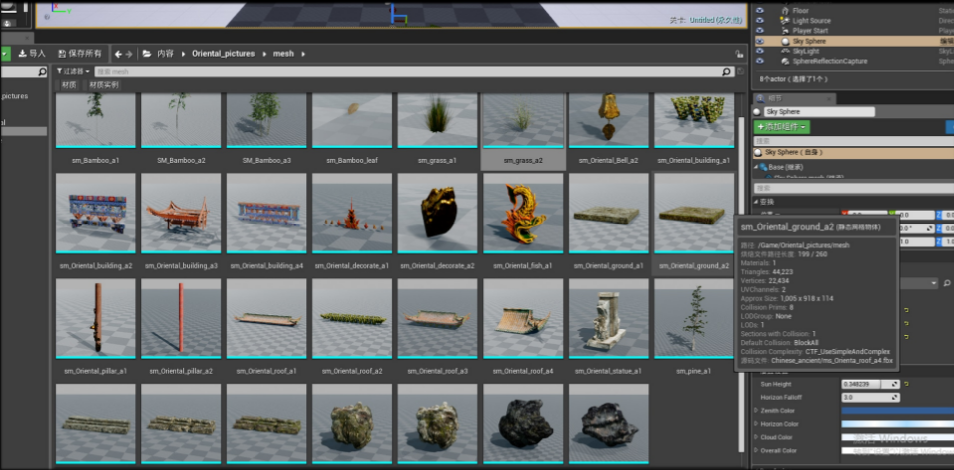The height and width of the screenshot is (470, 954).
Task: Select Oriental_pictures in the breadcrumb path
Action: click(223, 54)
